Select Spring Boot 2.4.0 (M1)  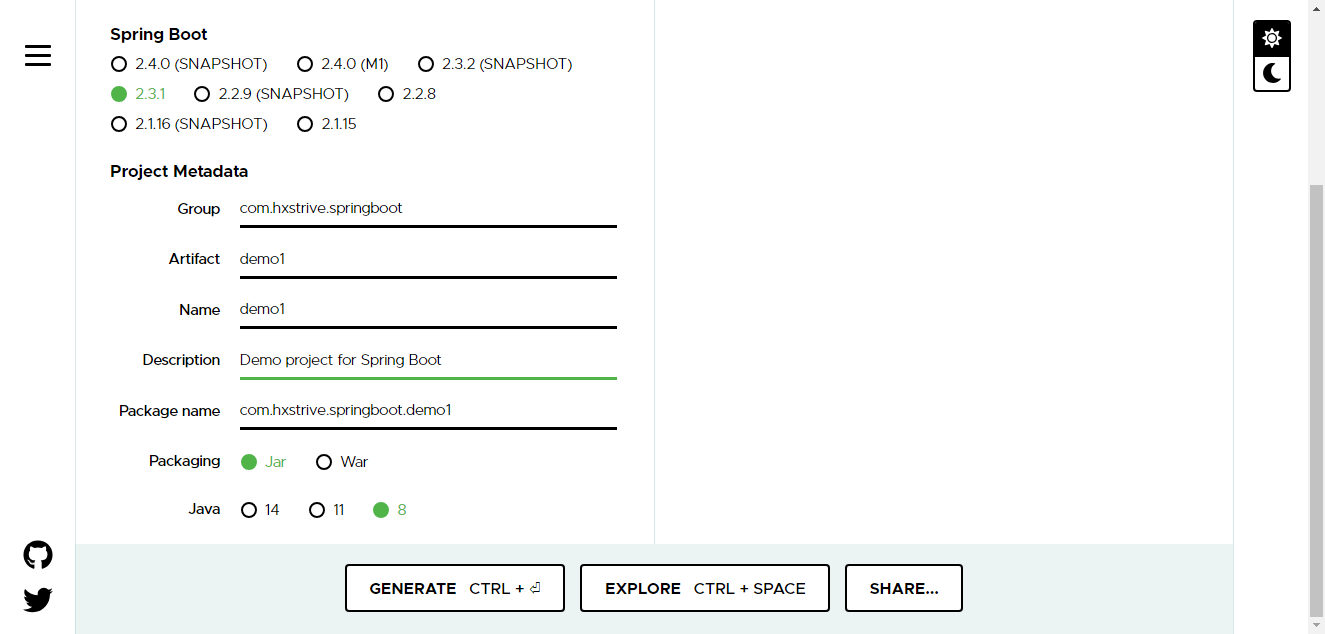pos(343,64)
